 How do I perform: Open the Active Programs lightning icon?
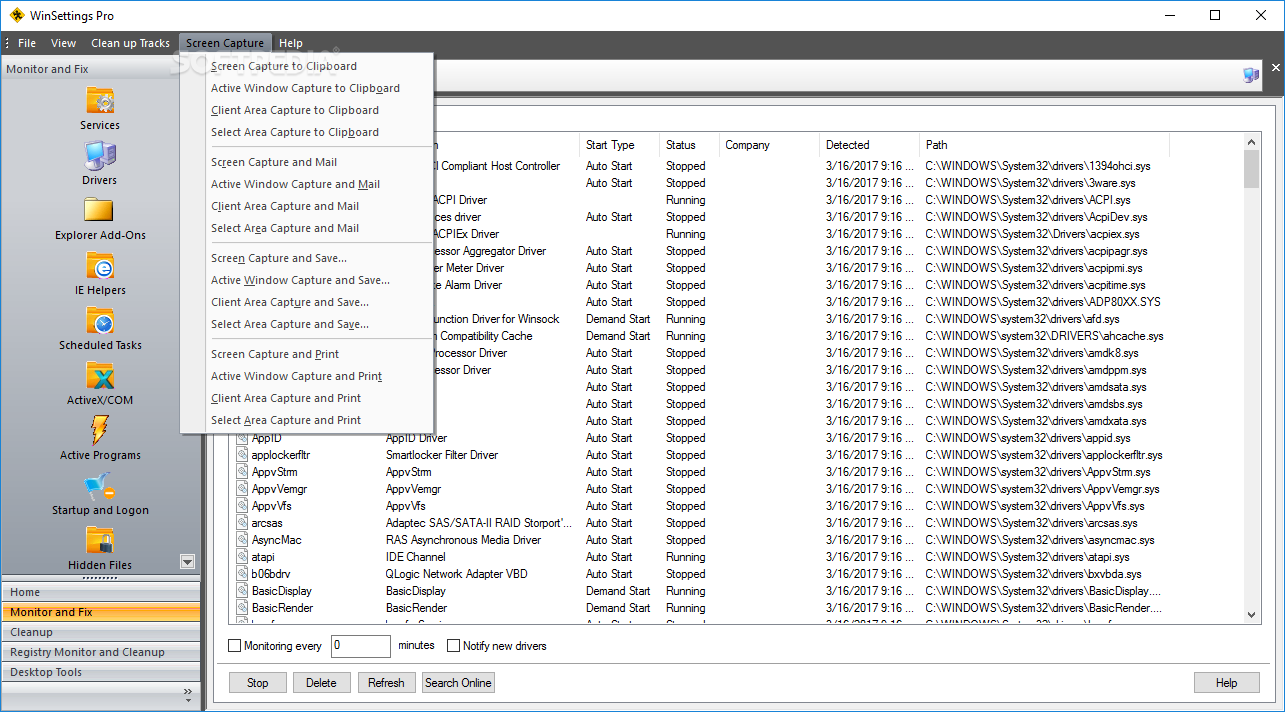[100, 430]
